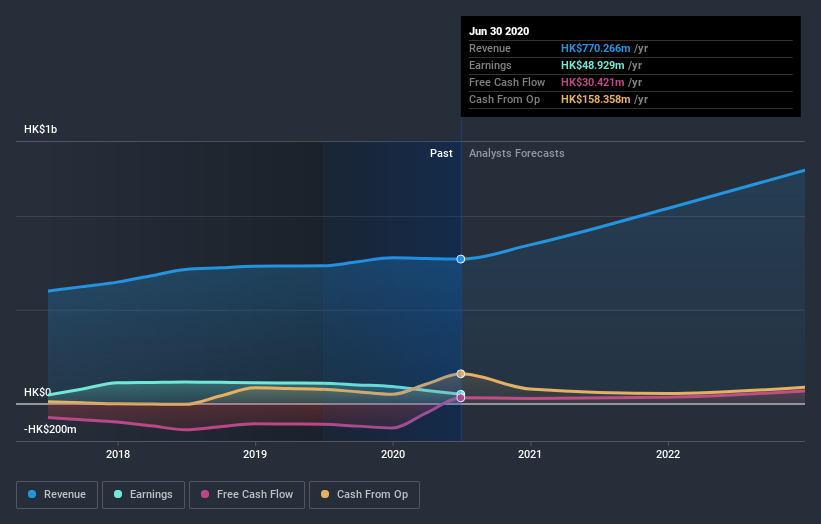Click the Past section label
This screenshot has height=524, width=821.
(x=441, y=153)
